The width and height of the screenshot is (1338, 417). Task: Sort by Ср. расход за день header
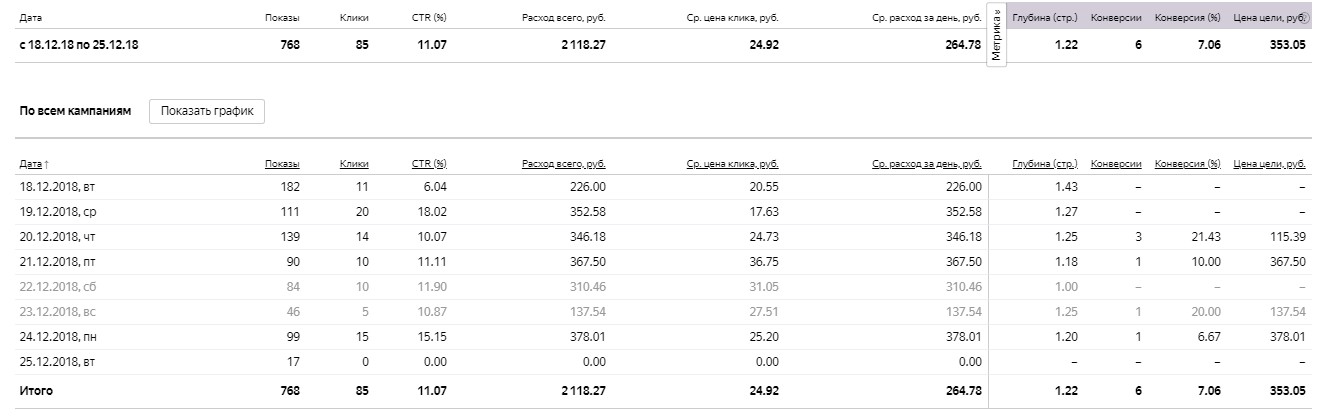(x=926, y=163)
